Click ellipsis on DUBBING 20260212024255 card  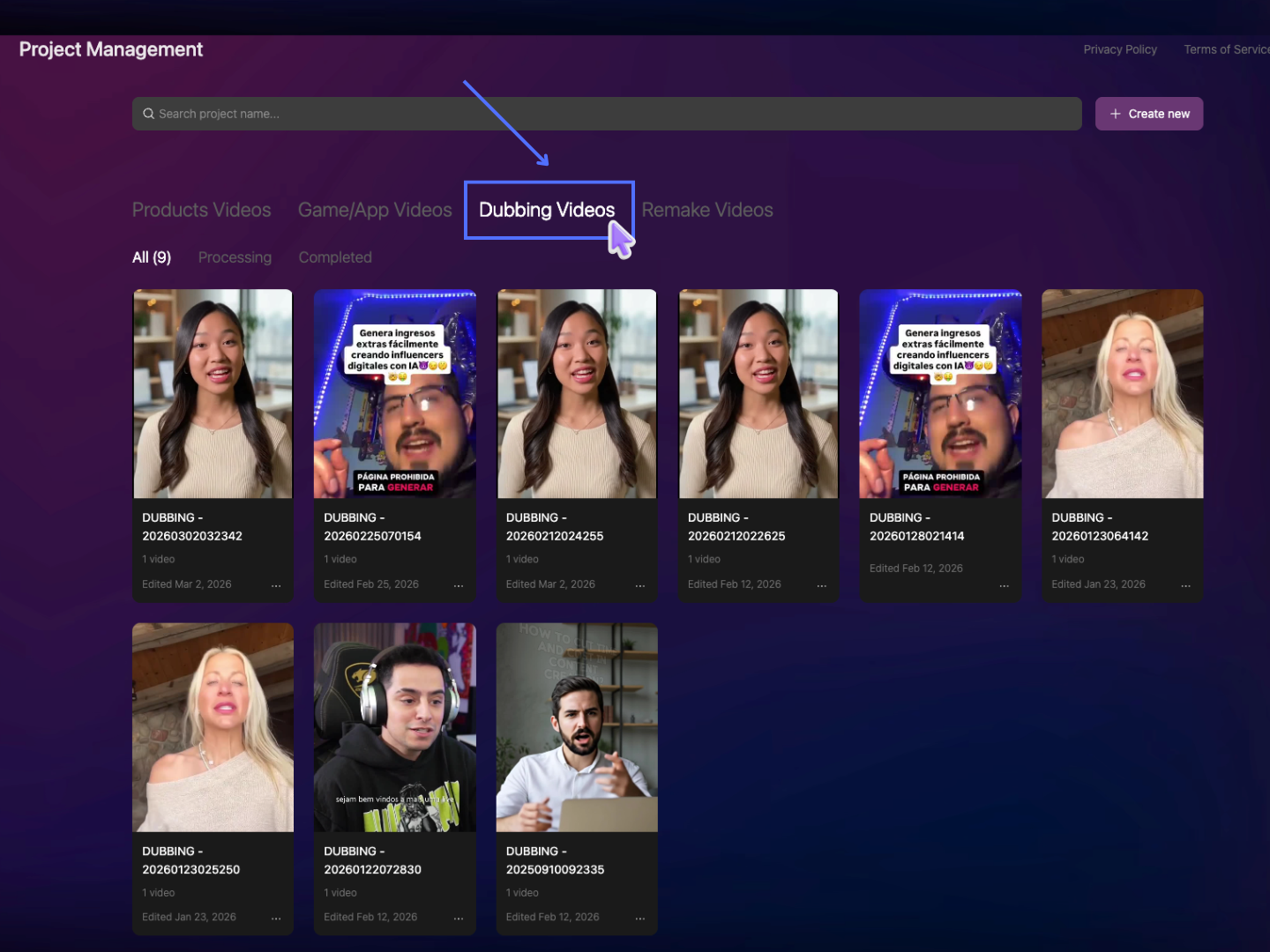click(x=640, y=585)
